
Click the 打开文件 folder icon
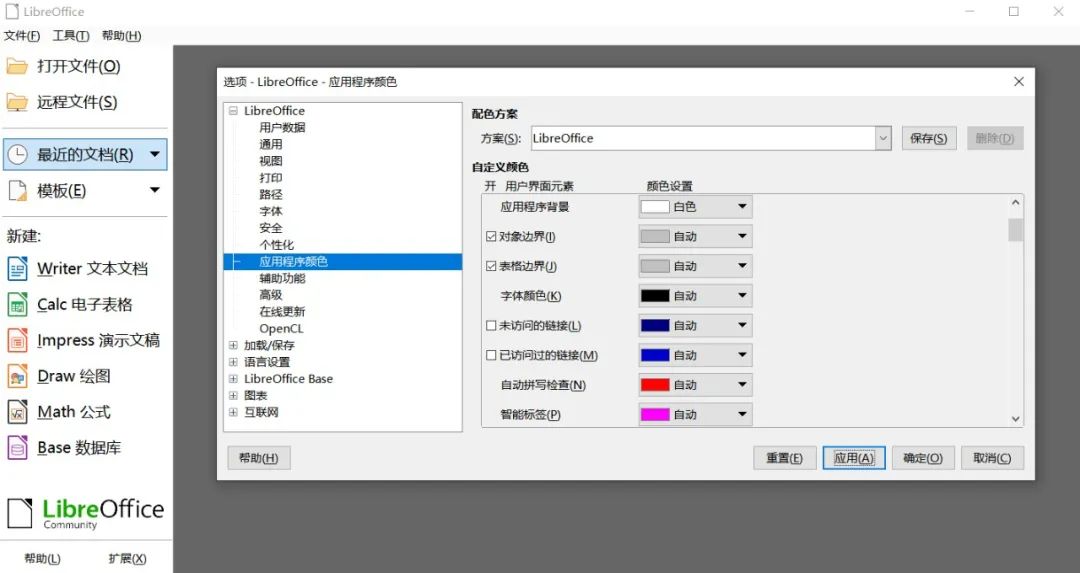click(17, 66)
